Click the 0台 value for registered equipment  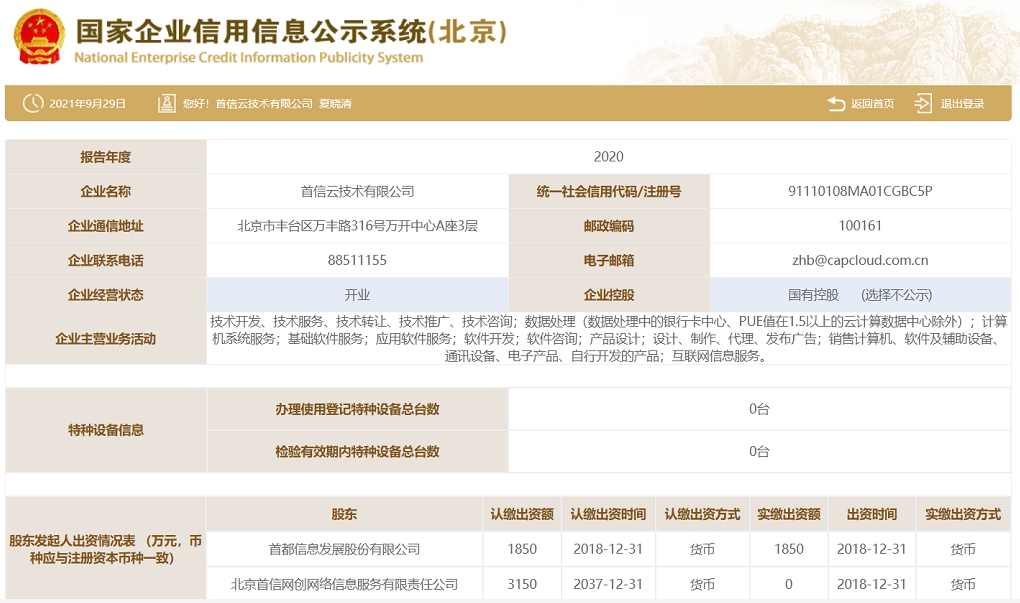[x=759, y=409]
